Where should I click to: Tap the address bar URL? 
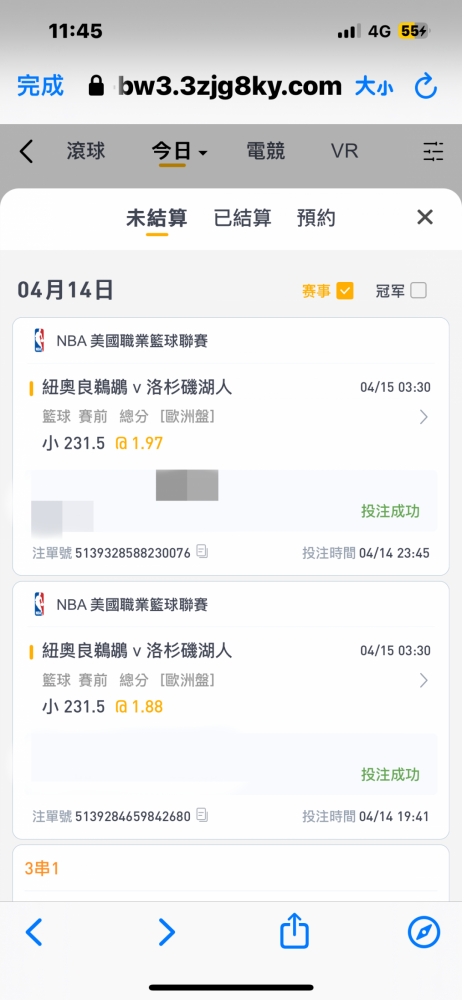click(x=230, y=85)
